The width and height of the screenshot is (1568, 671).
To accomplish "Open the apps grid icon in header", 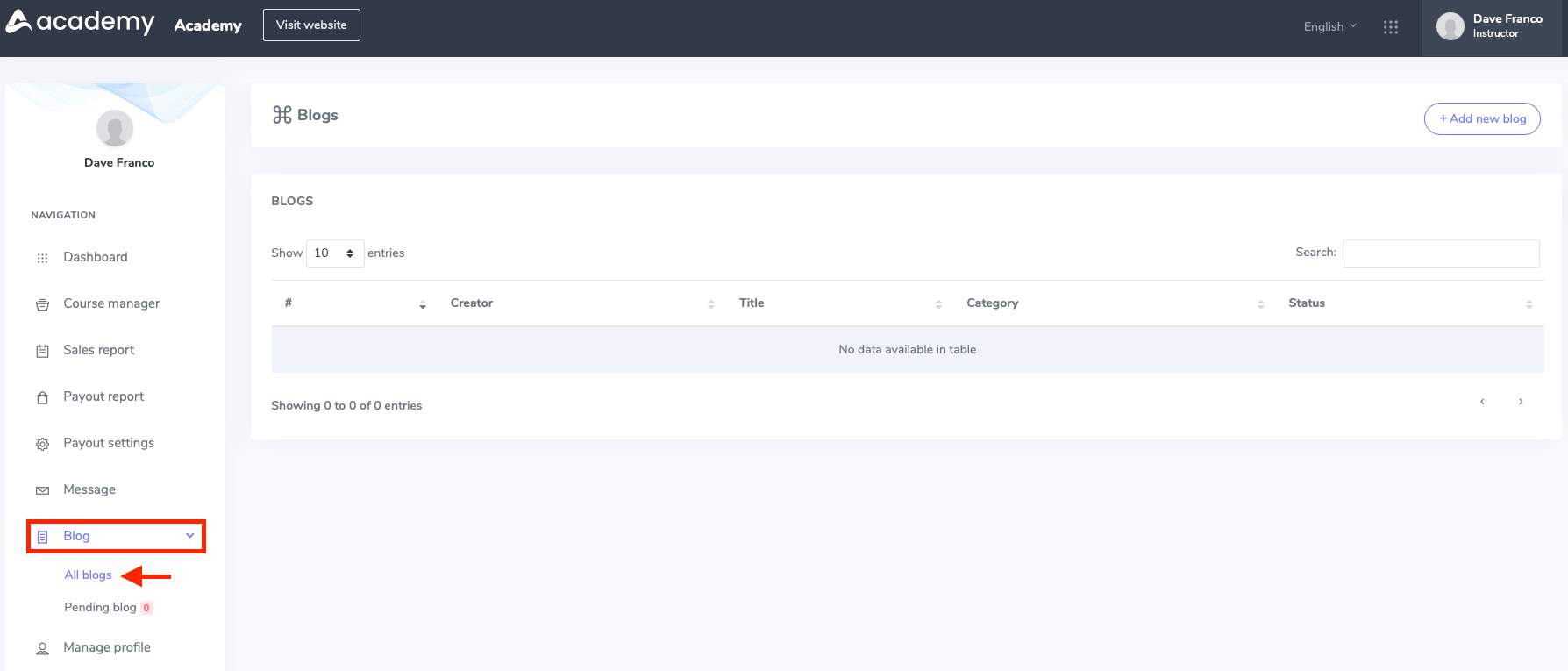I will click(x=1390, y=27).
